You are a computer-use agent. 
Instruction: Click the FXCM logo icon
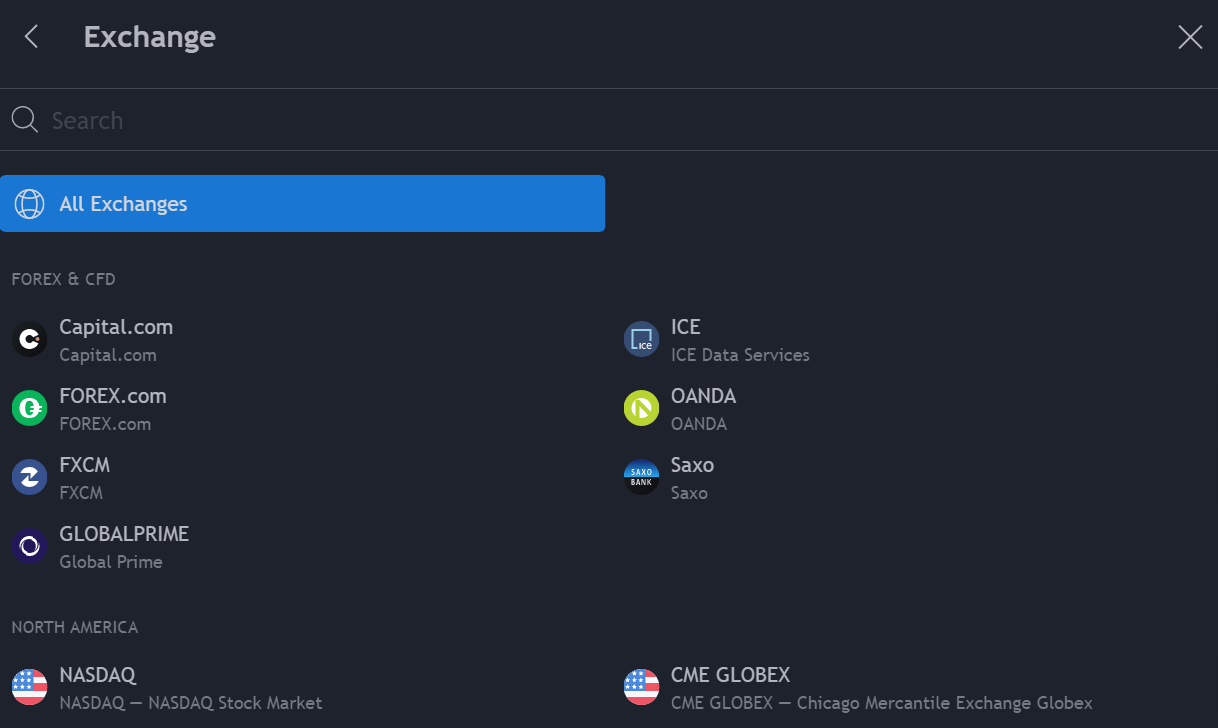pos(29,478)
